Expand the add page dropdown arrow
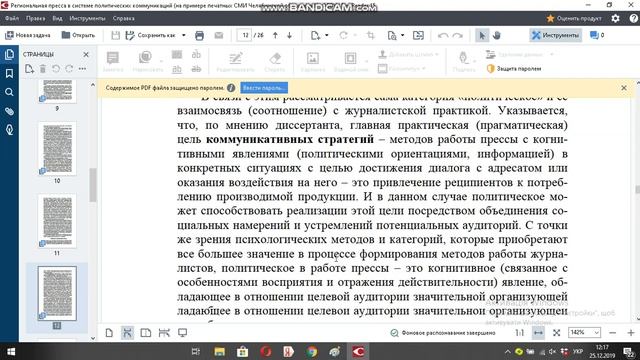Image resolution: width=640 pixels, height=360 pixels. (x=327, y=36)
